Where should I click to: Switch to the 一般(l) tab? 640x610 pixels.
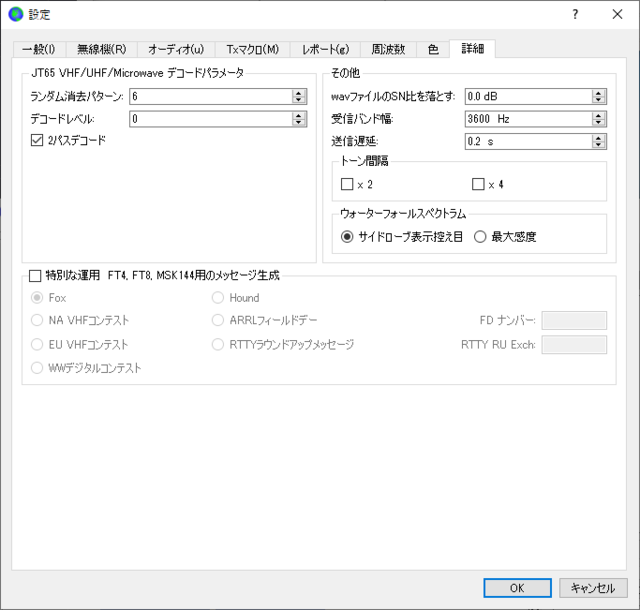click(x=39, y=49)
